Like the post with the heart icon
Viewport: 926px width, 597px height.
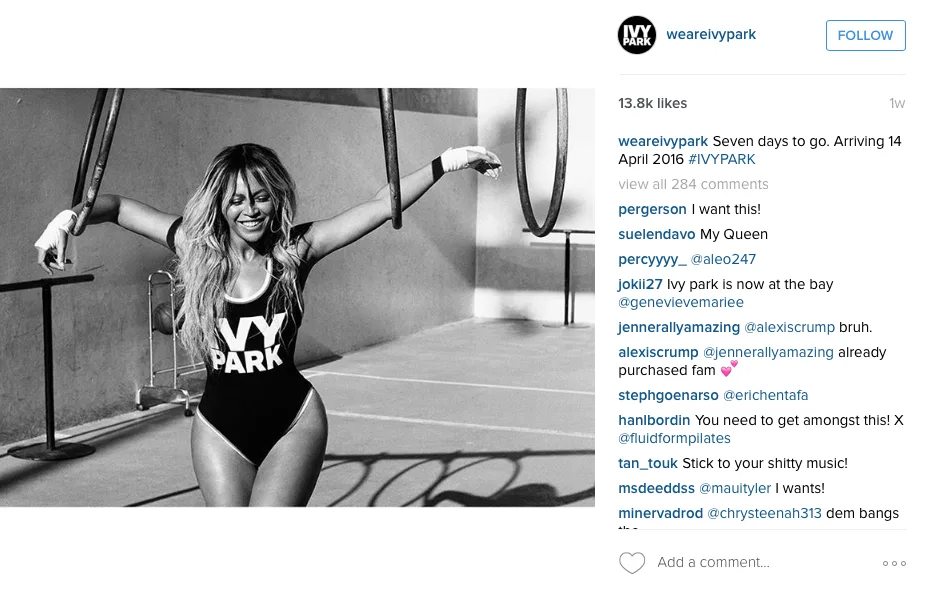pyautogui.click(x=632, y=563)
